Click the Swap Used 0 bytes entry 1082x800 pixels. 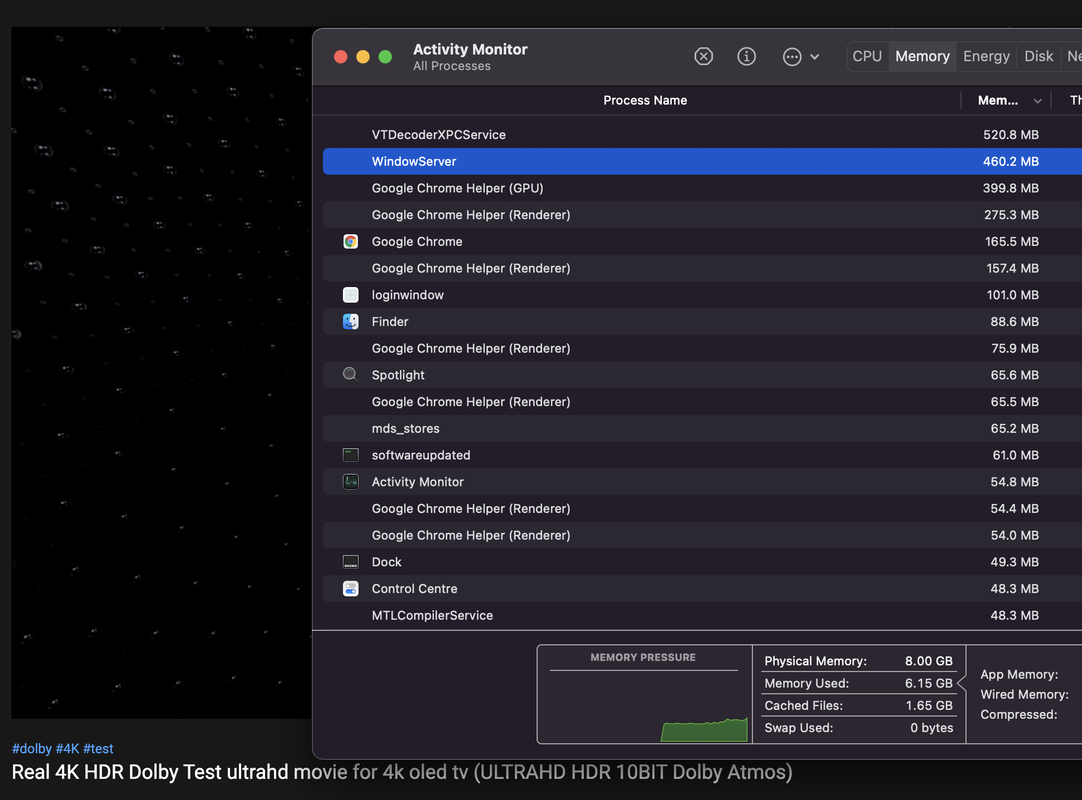tap(858, 728)
